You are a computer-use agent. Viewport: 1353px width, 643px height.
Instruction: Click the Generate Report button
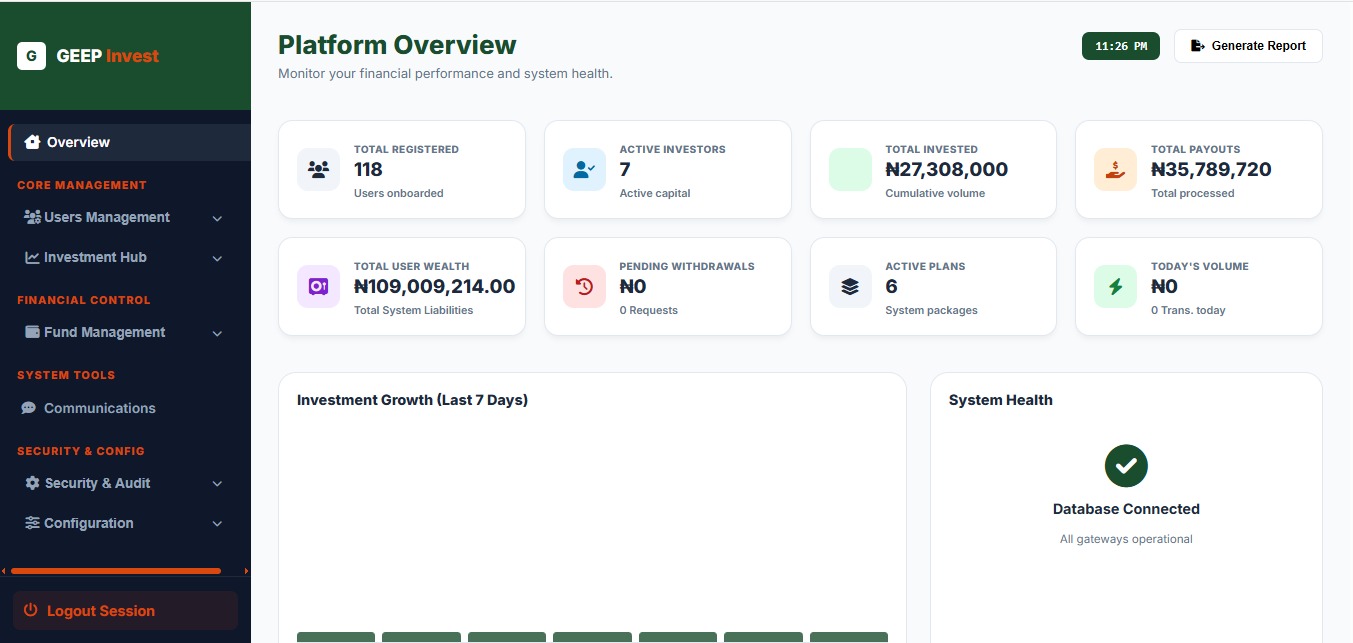(1248, 46)
